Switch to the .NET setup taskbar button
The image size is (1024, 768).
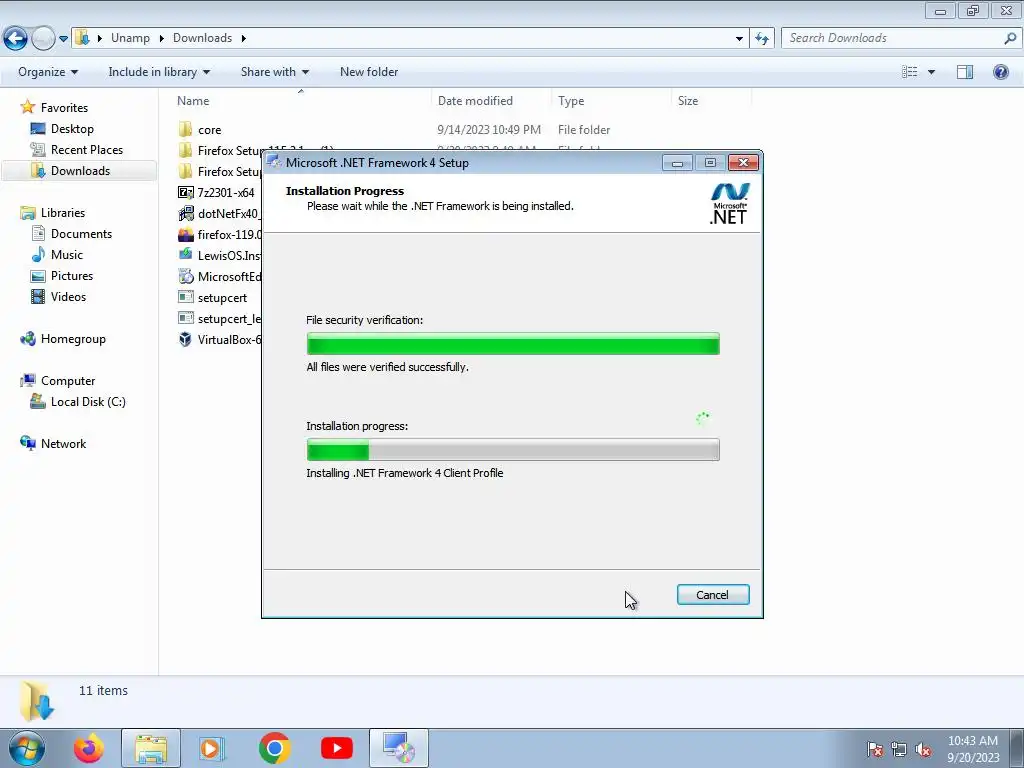pyautogui.click(x=399, y=748)
